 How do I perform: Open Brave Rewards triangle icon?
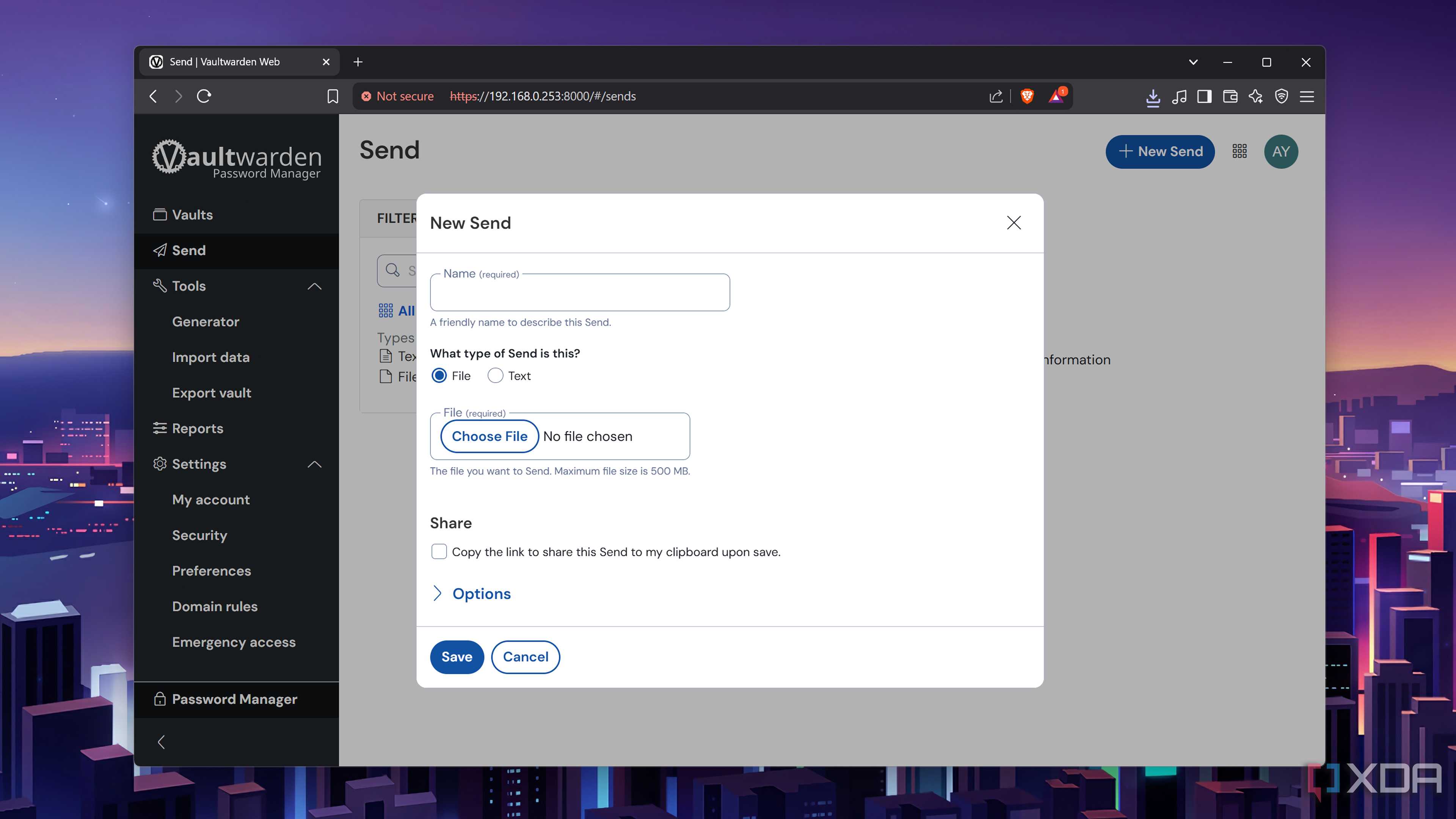pyautogui.click(x=1056, y=96)
